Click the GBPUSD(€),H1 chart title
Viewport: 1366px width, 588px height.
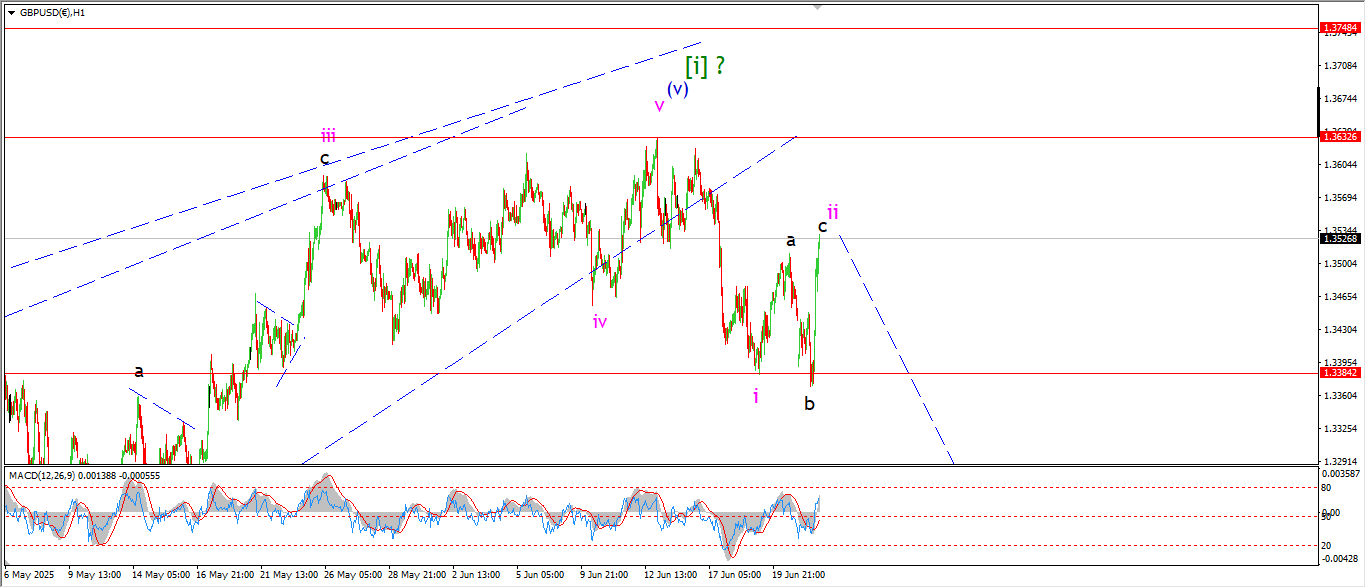point(52,13)
